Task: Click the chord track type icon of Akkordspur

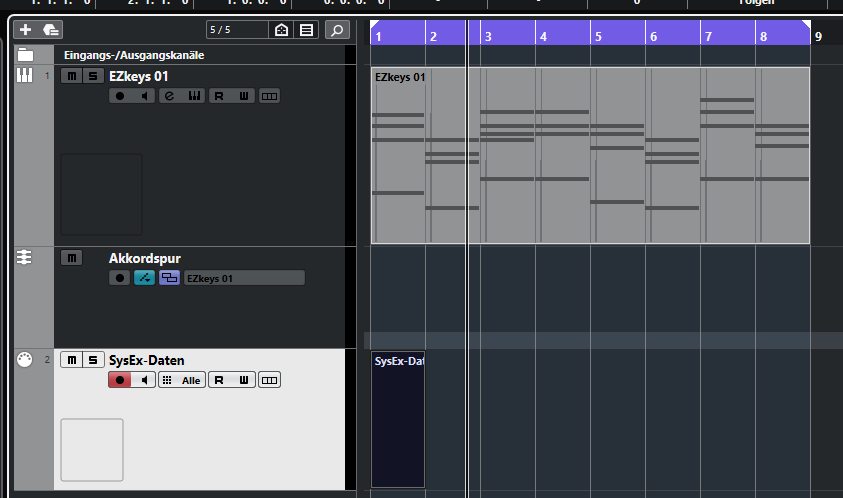Action: (x=25, y=257)
